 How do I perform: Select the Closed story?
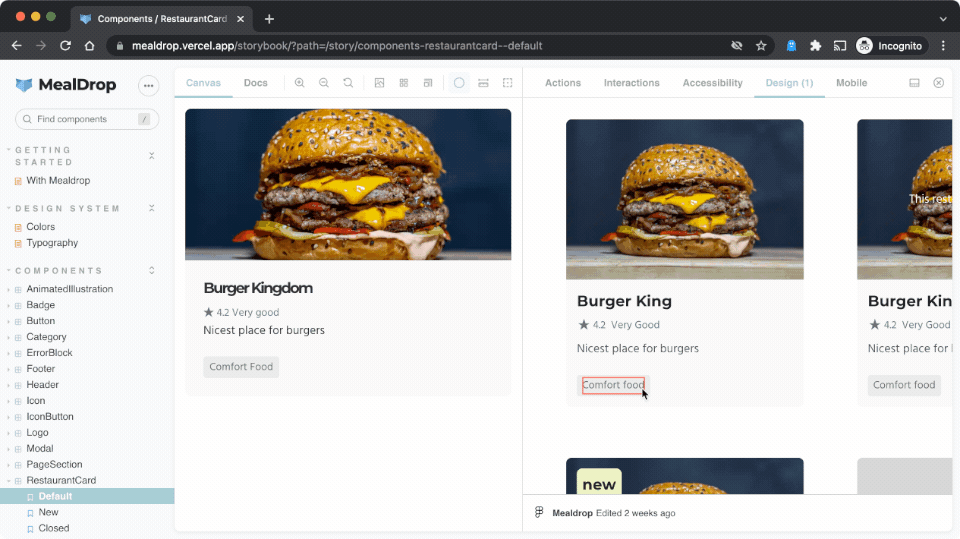(x=53, y=528)
